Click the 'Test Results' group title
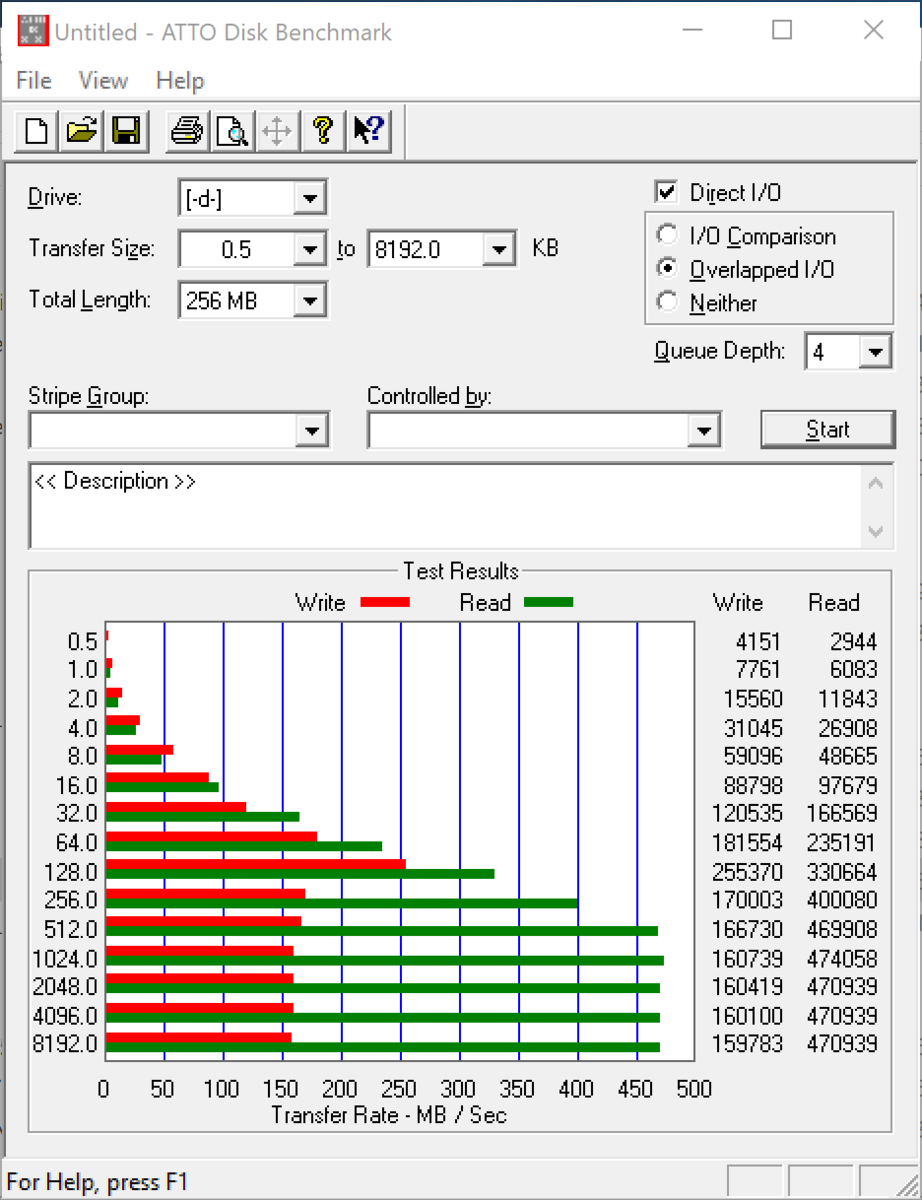 click(x=461, y=571)
